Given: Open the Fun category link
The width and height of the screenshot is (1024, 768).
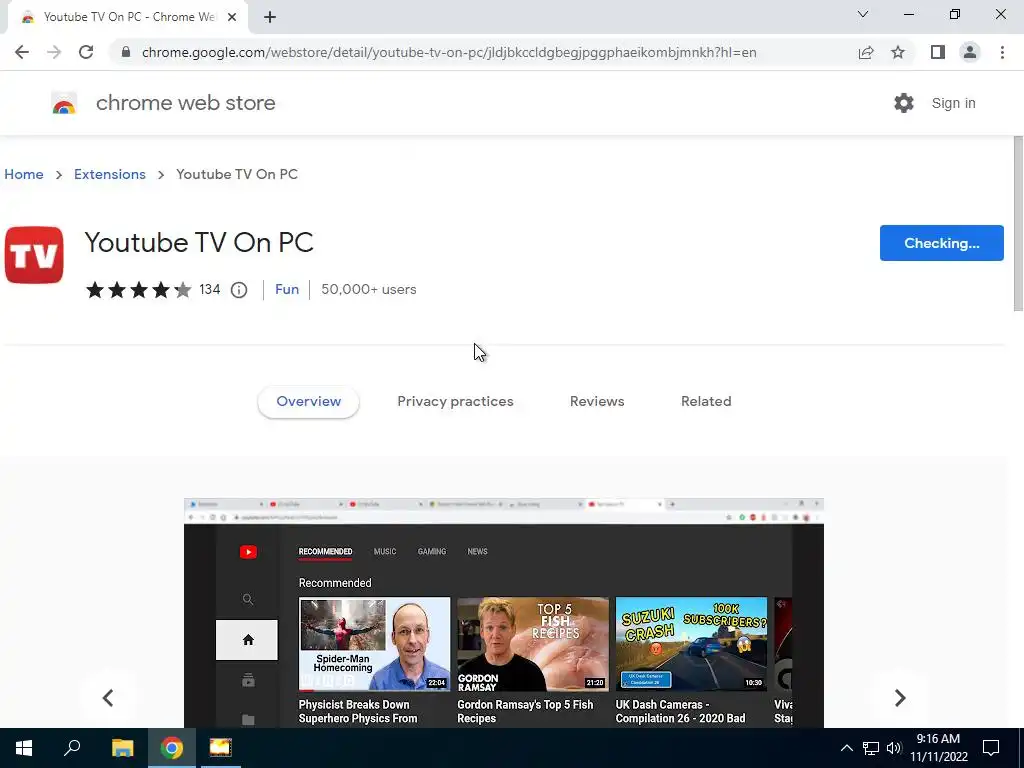Looking at the screenshot, I should [x=287, y=289].
